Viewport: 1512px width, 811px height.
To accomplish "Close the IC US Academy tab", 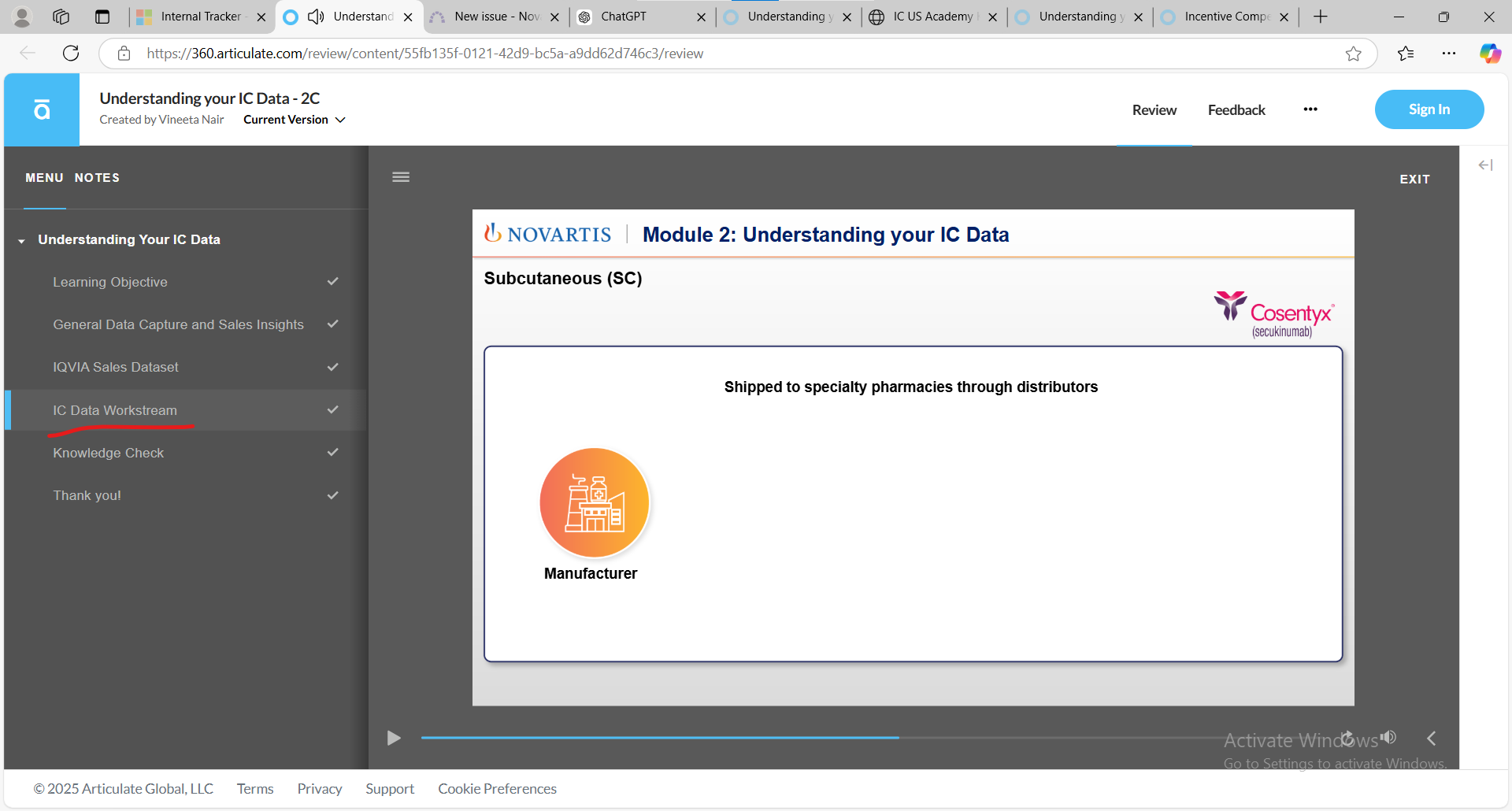I will [x=992, y=17].
